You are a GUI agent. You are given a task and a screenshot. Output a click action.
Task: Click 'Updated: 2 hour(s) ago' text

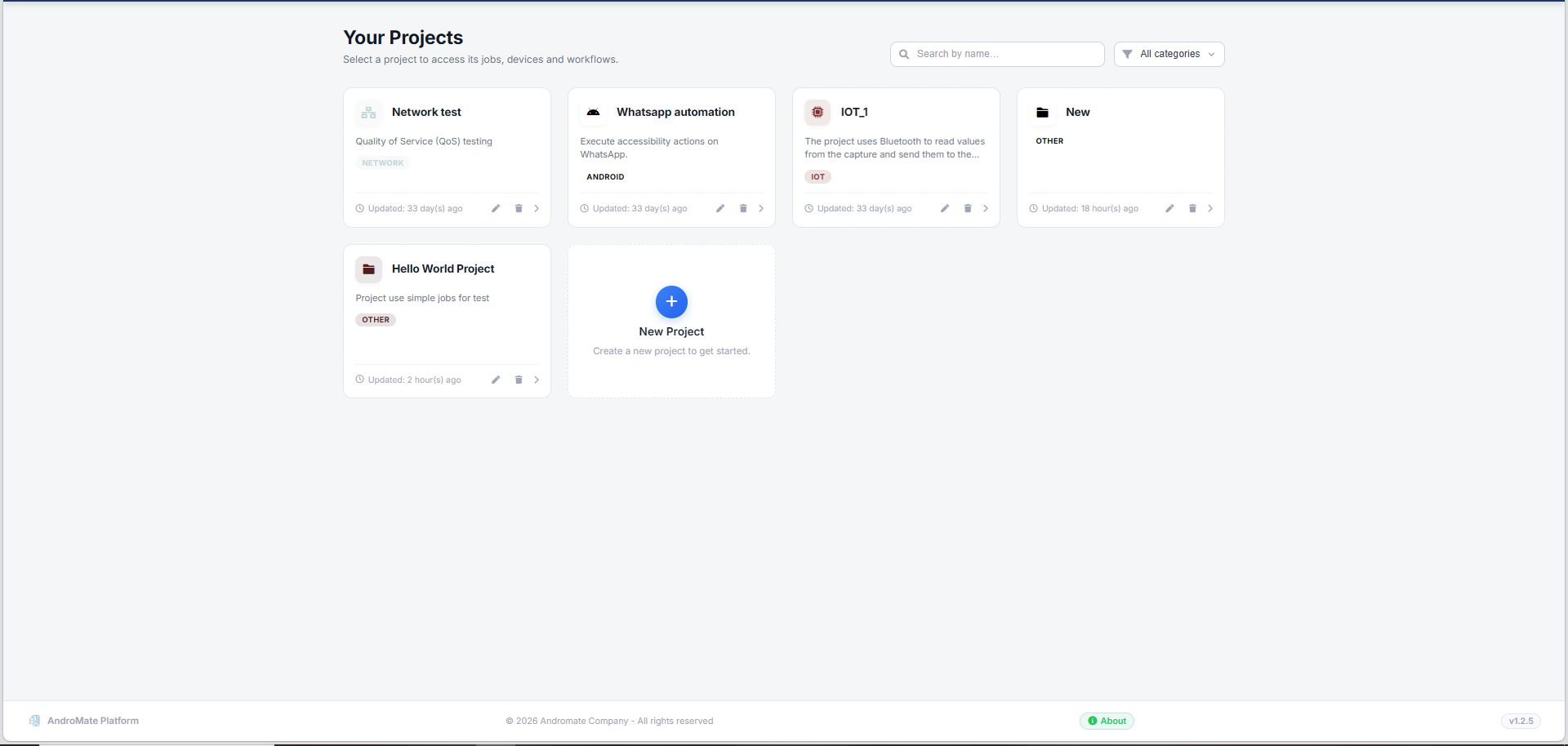tap(414, 380)
